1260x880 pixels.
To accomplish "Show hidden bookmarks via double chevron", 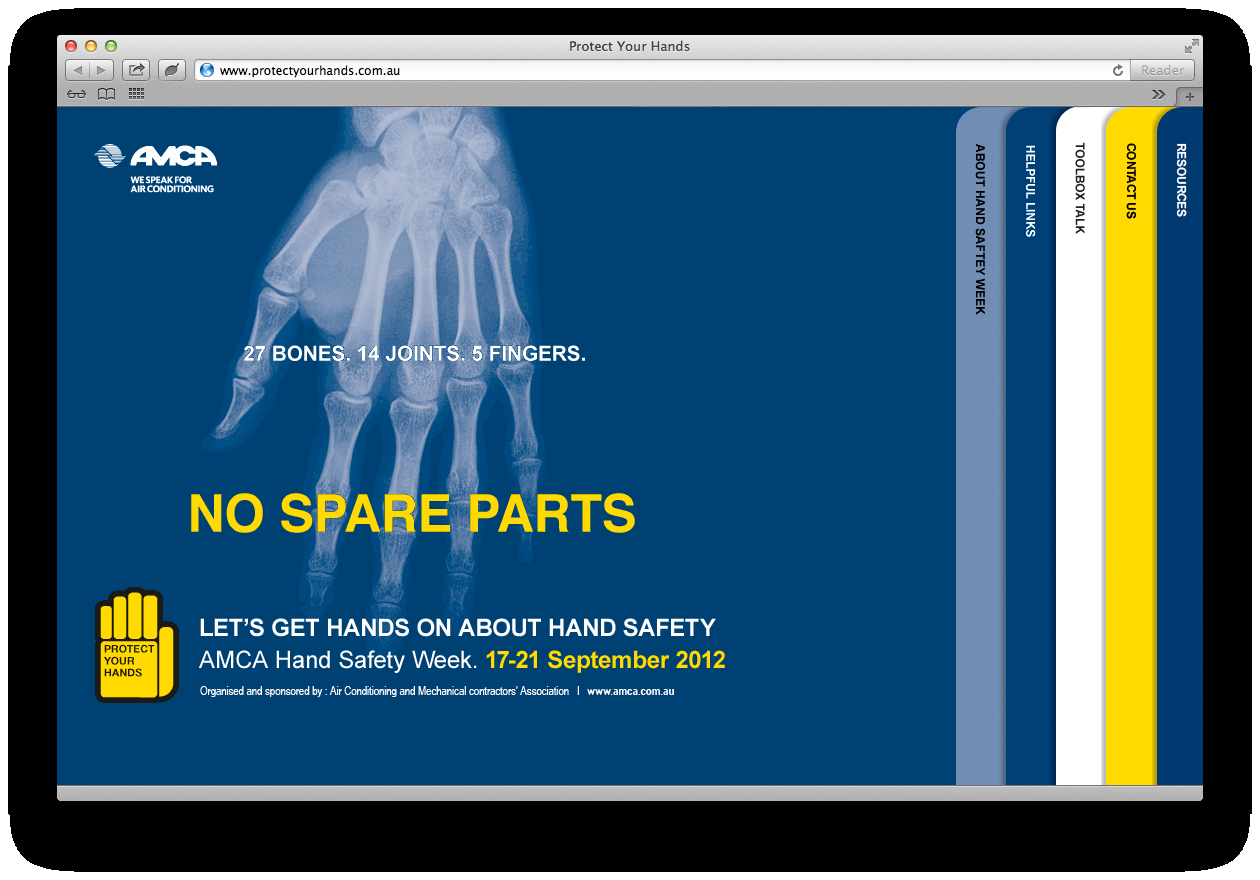I will (x=1158, y=94).
